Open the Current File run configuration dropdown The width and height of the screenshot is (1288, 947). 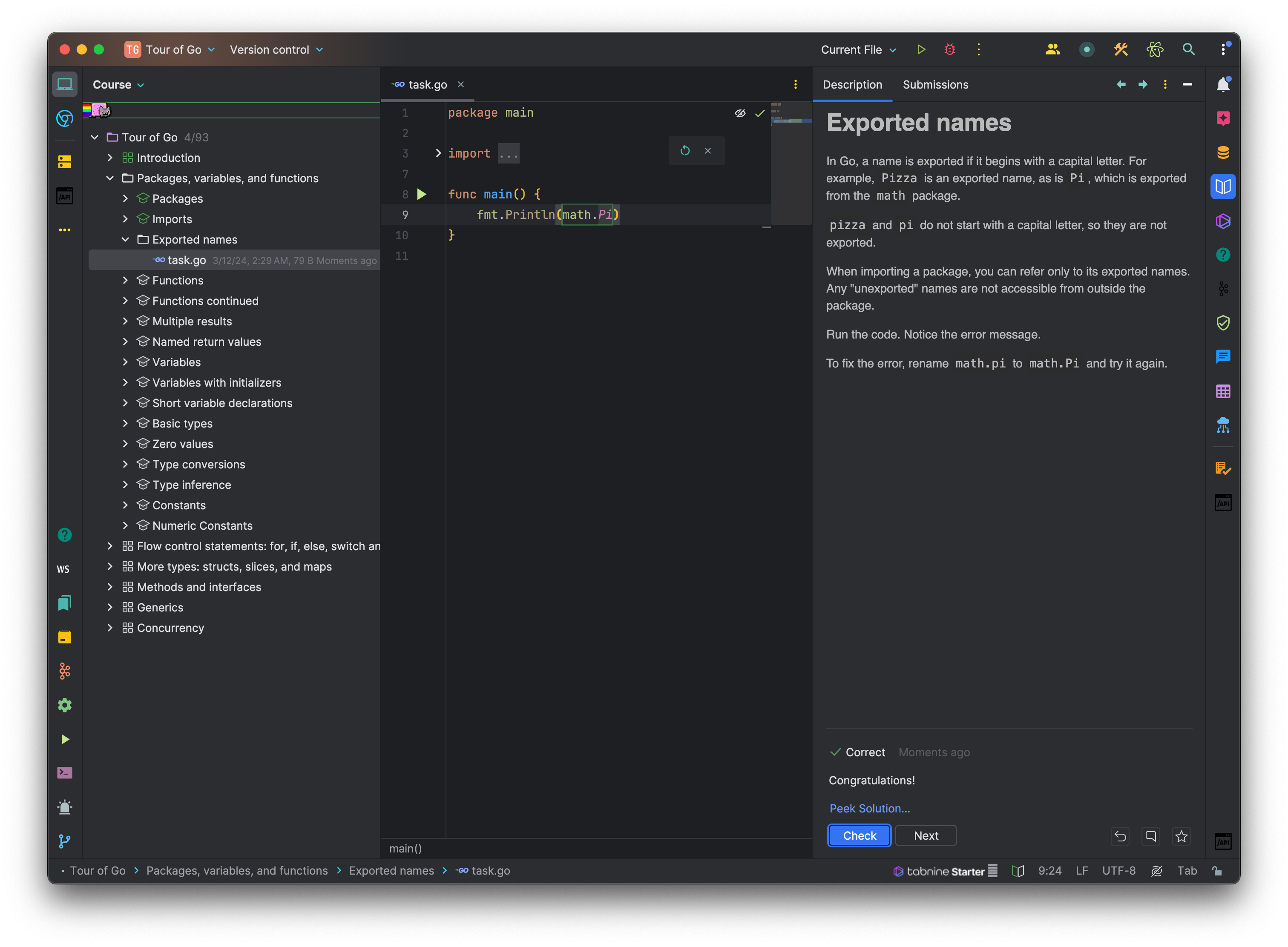pyautogui.click(x=858, y=50)
